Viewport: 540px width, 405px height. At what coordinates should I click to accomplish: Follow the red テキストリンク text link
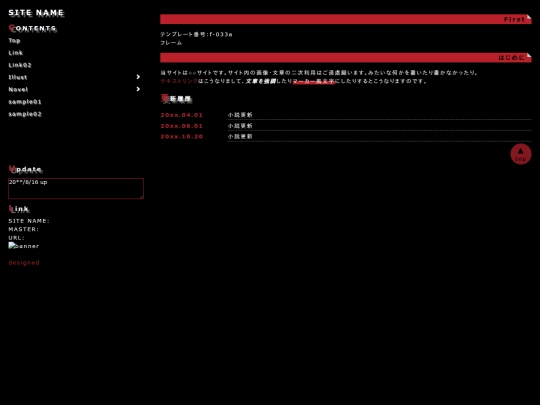179,81
